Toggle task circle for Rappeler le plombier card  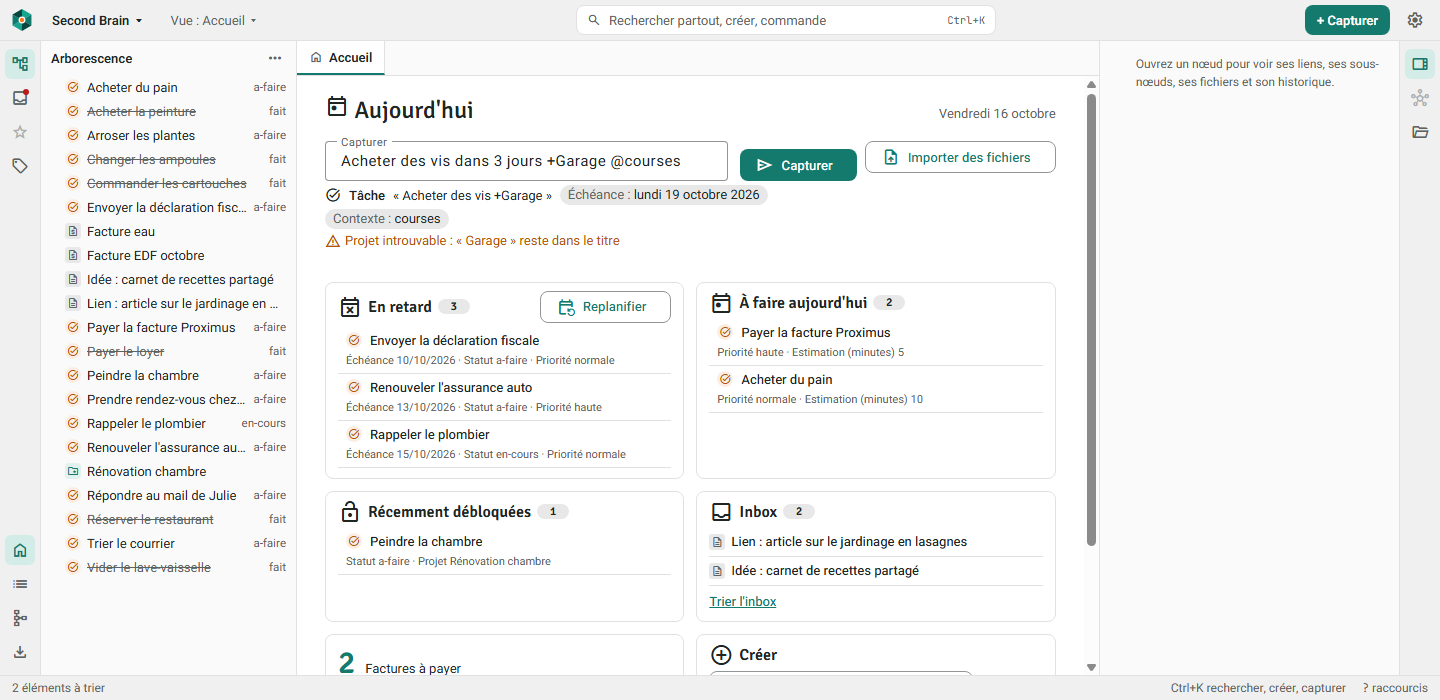(x=354, y=434)
